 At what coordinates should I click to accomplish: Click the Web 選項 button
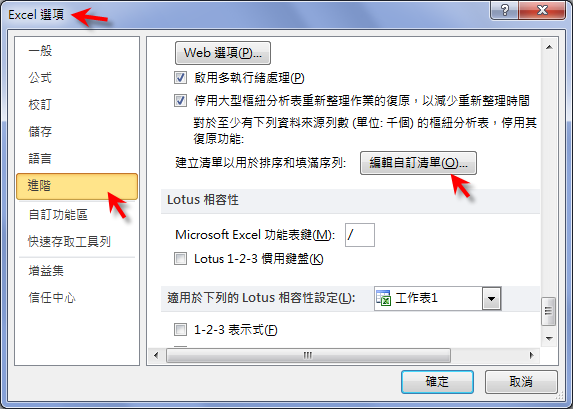[223, 53]
